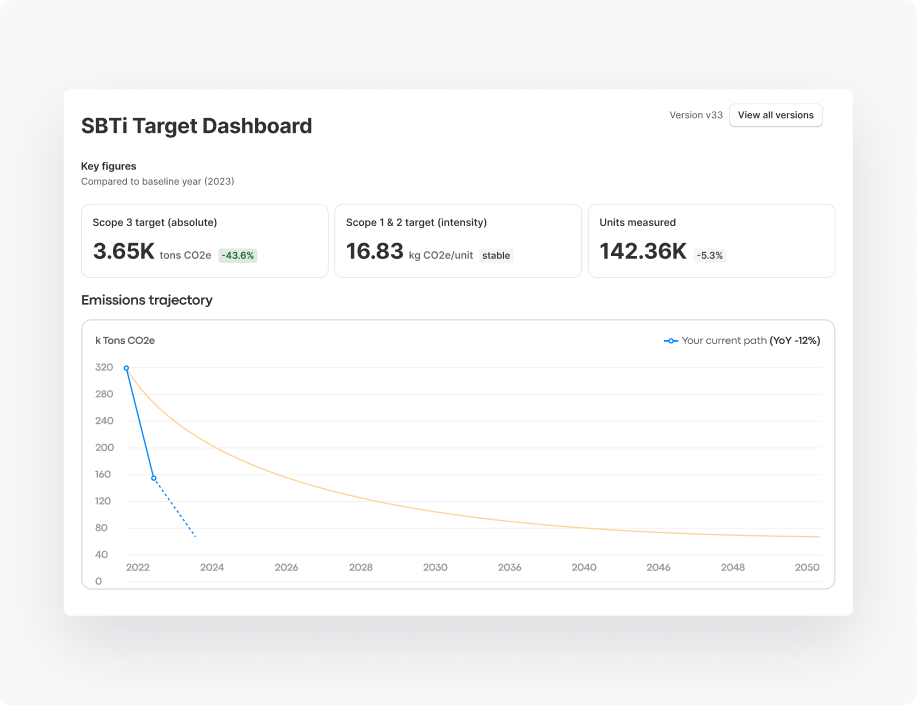The height and width of the screenshot is (705, 917).
Task: Click the stable status badge
Action: coord(496,255)
